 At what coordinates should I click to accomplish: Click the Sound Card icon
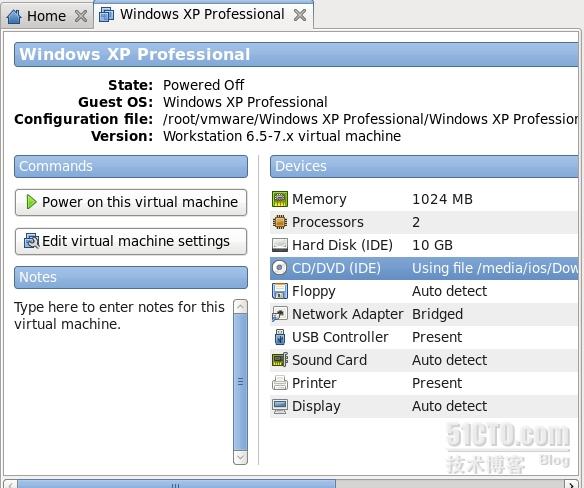[x=280, y=360]
